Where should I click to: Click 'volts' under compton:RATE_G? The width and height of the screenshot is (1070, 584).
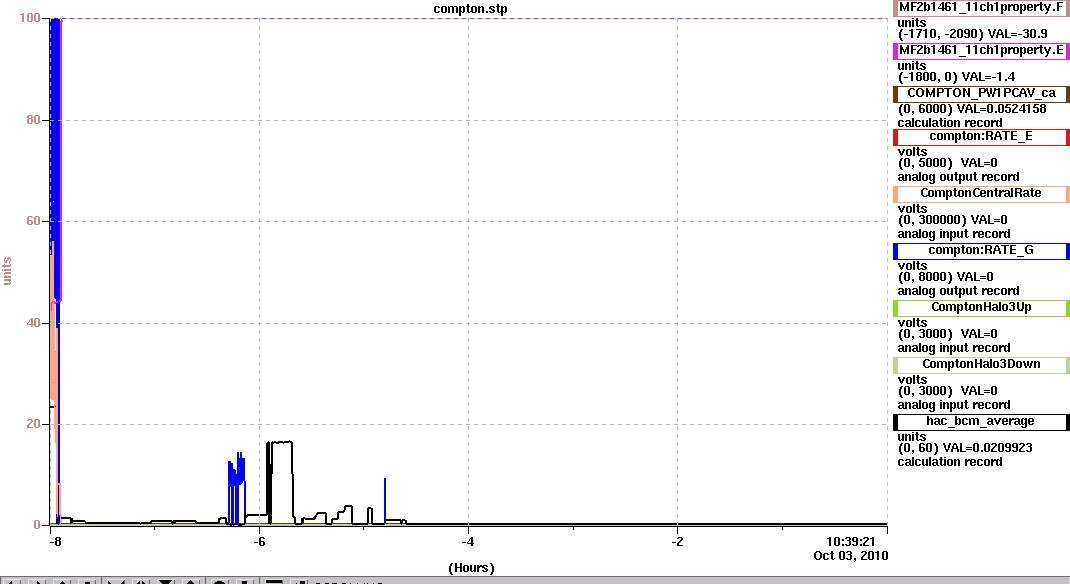[912, 265]
